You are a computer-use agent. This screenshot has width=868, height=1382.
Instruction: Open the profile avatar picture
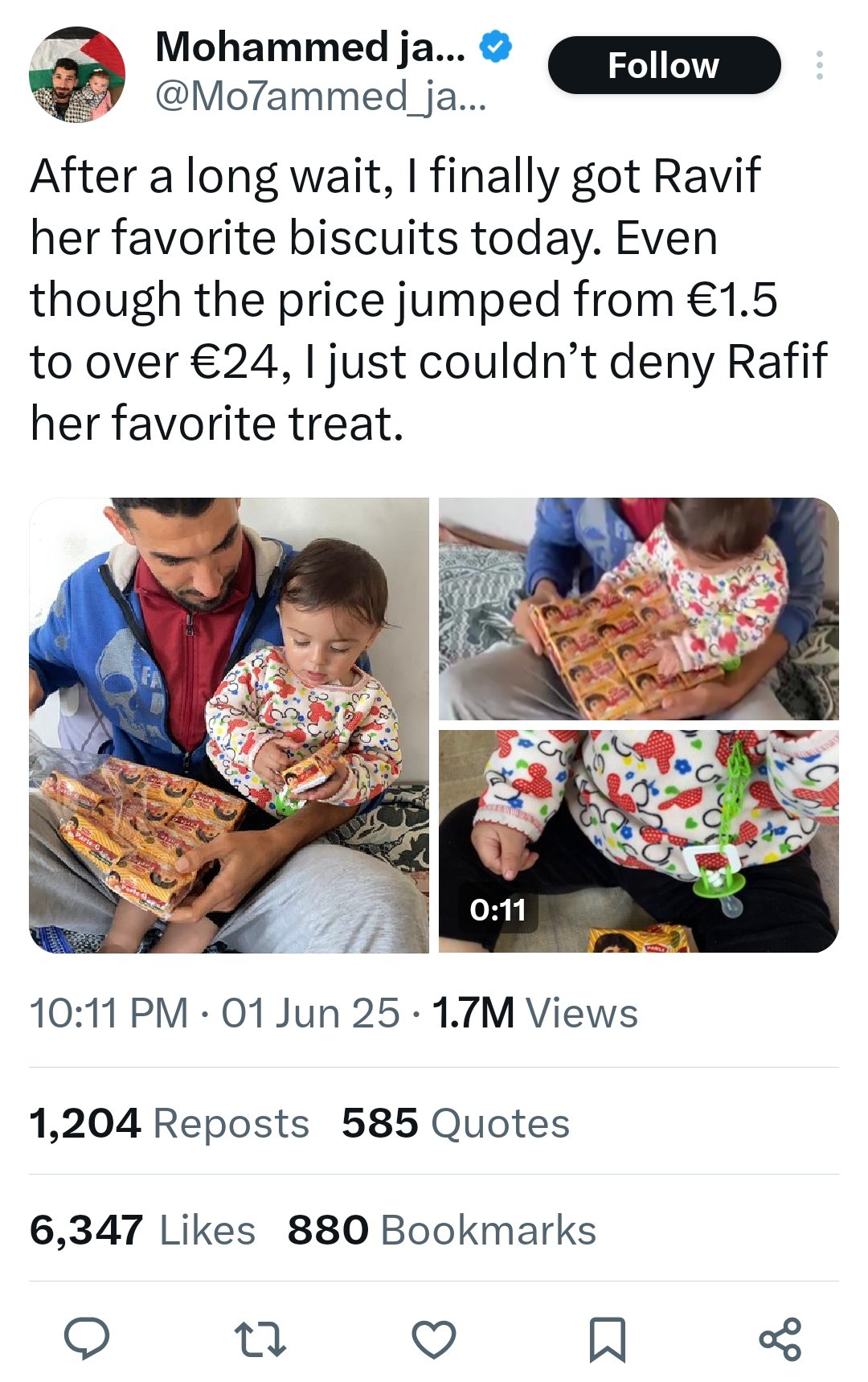[x=77, y=75]
